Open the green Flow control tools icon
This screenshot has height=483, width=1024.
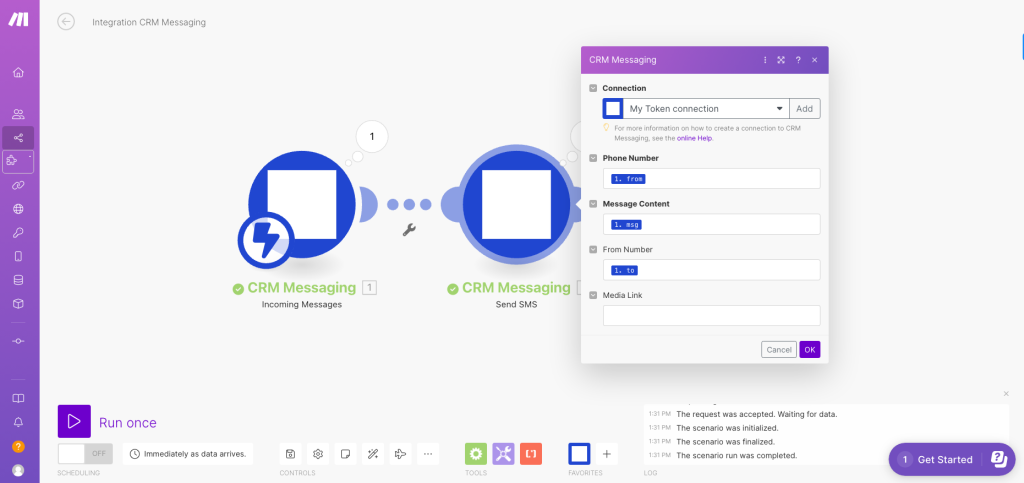[475, 454]
